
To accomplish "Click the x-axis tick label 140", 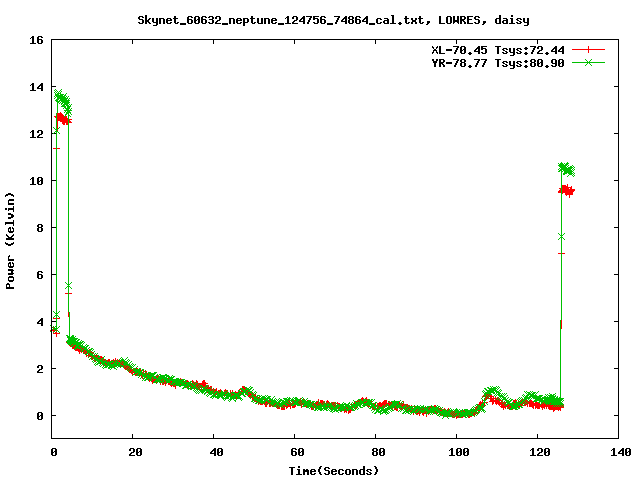I will tap(620, 452).
